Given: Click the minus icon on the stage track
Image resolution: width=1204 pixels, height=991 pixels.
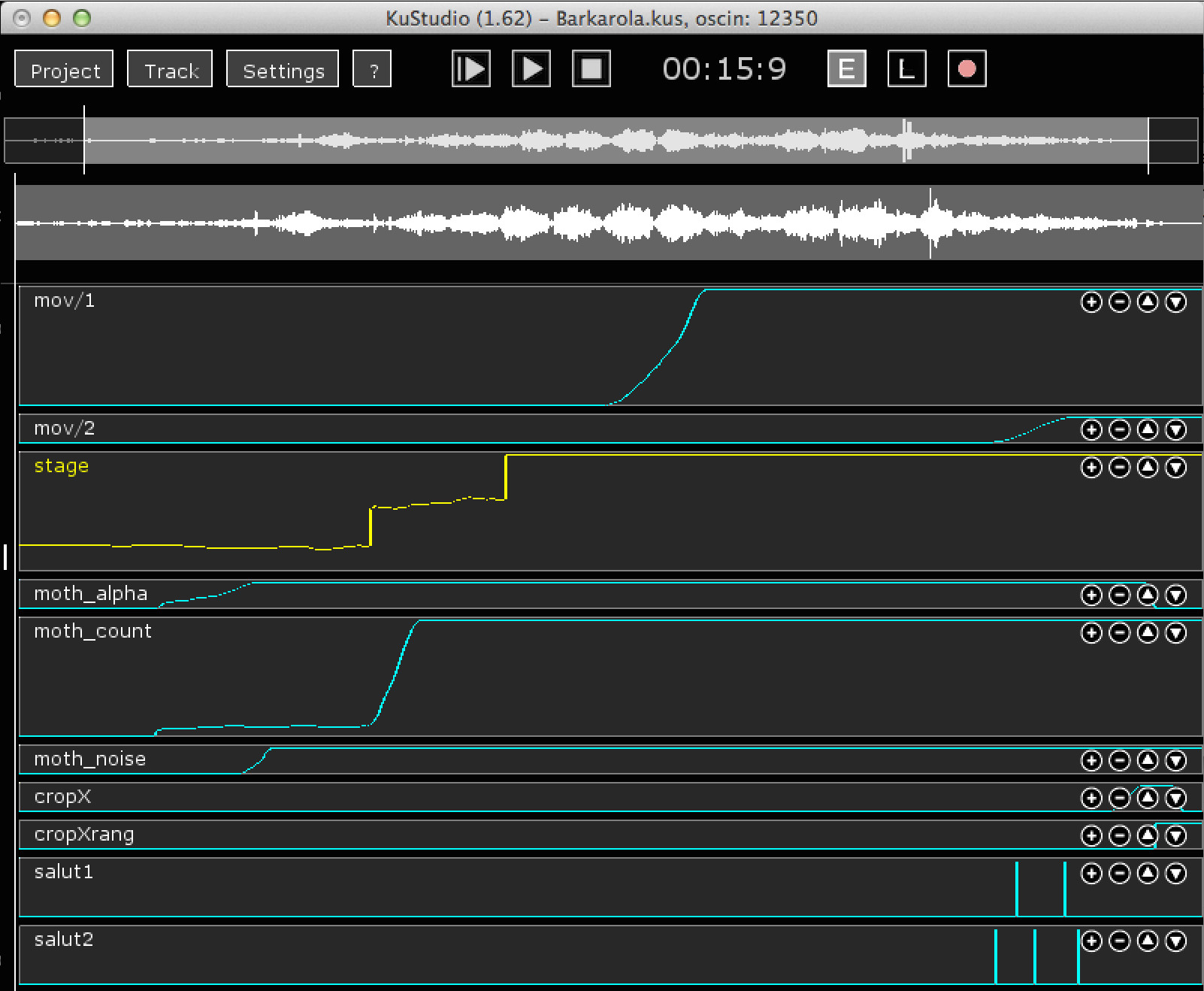Looking at the screenshot, I should (1120, 468).
